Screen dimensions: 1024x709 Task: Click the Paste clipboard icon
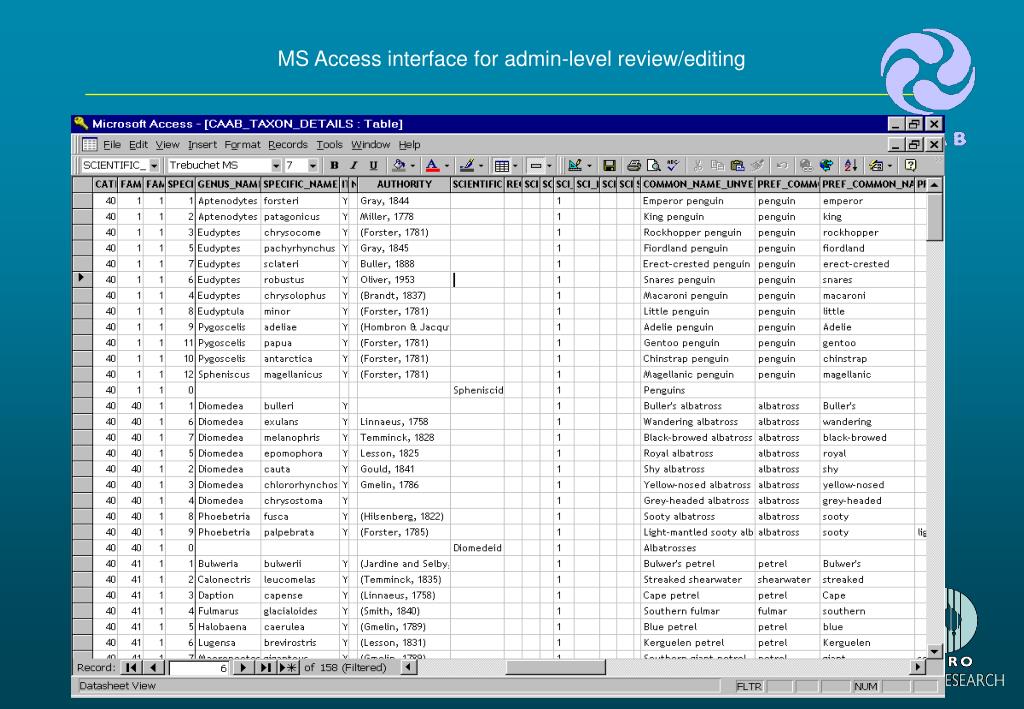[737, 165]
